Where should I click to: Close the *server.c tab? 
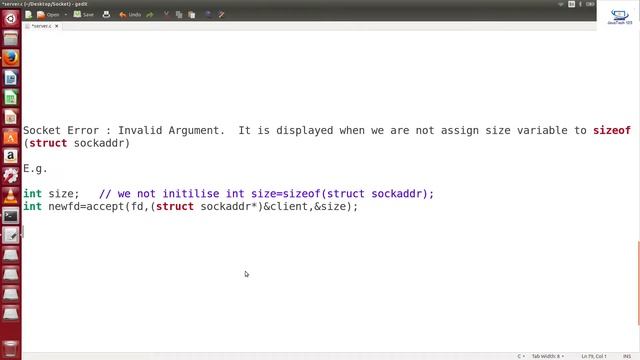click(57, 26)
